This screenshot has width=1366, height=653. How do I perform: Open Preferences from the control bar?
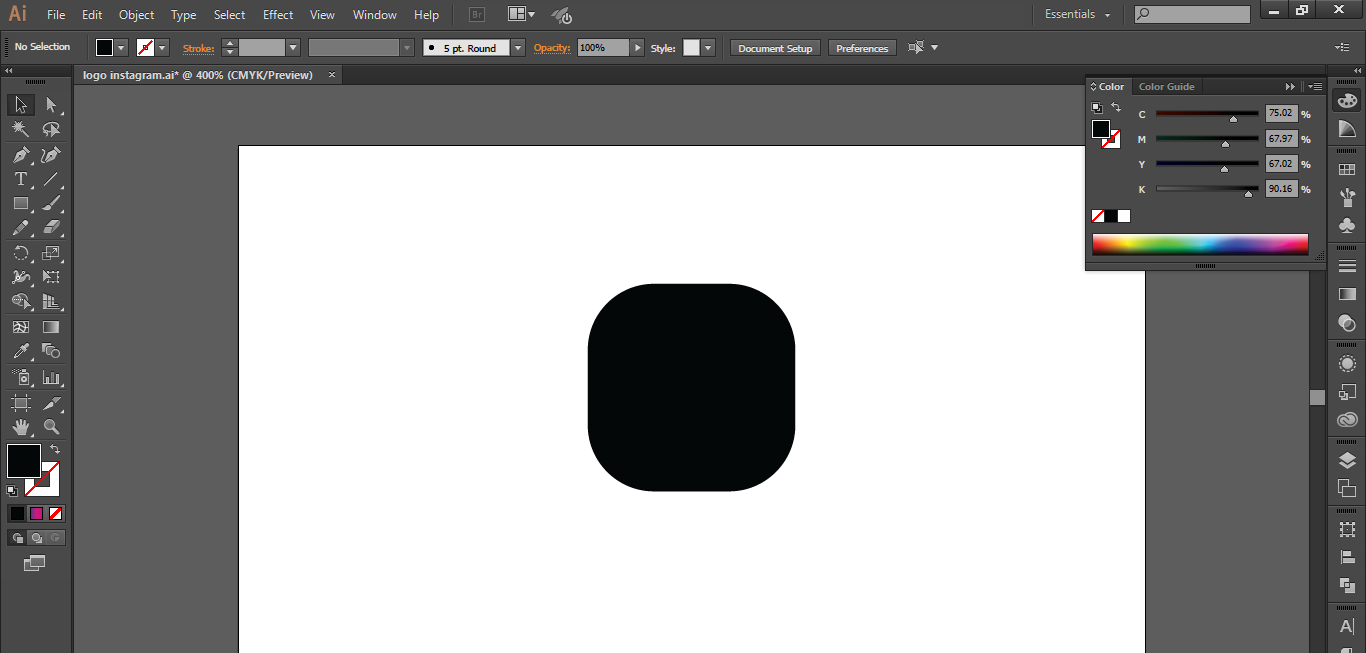pos(861,48)
